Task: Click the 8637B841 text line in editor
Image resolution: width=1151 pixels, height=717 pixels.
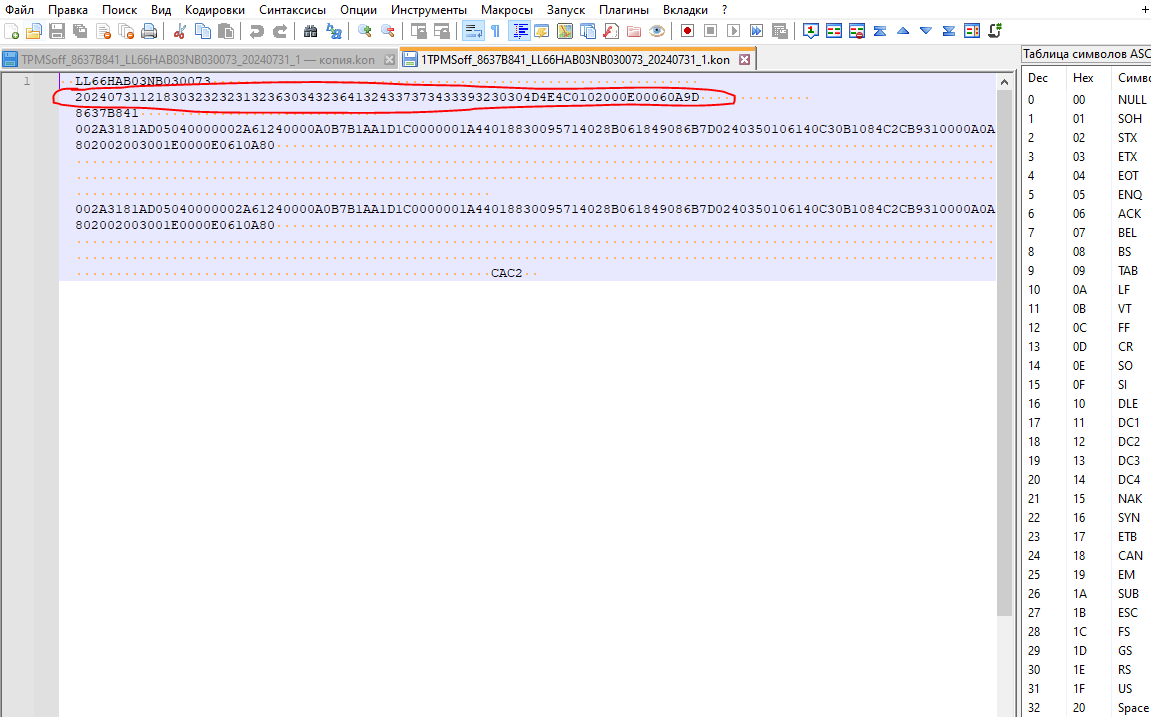Action: [106, 113]
